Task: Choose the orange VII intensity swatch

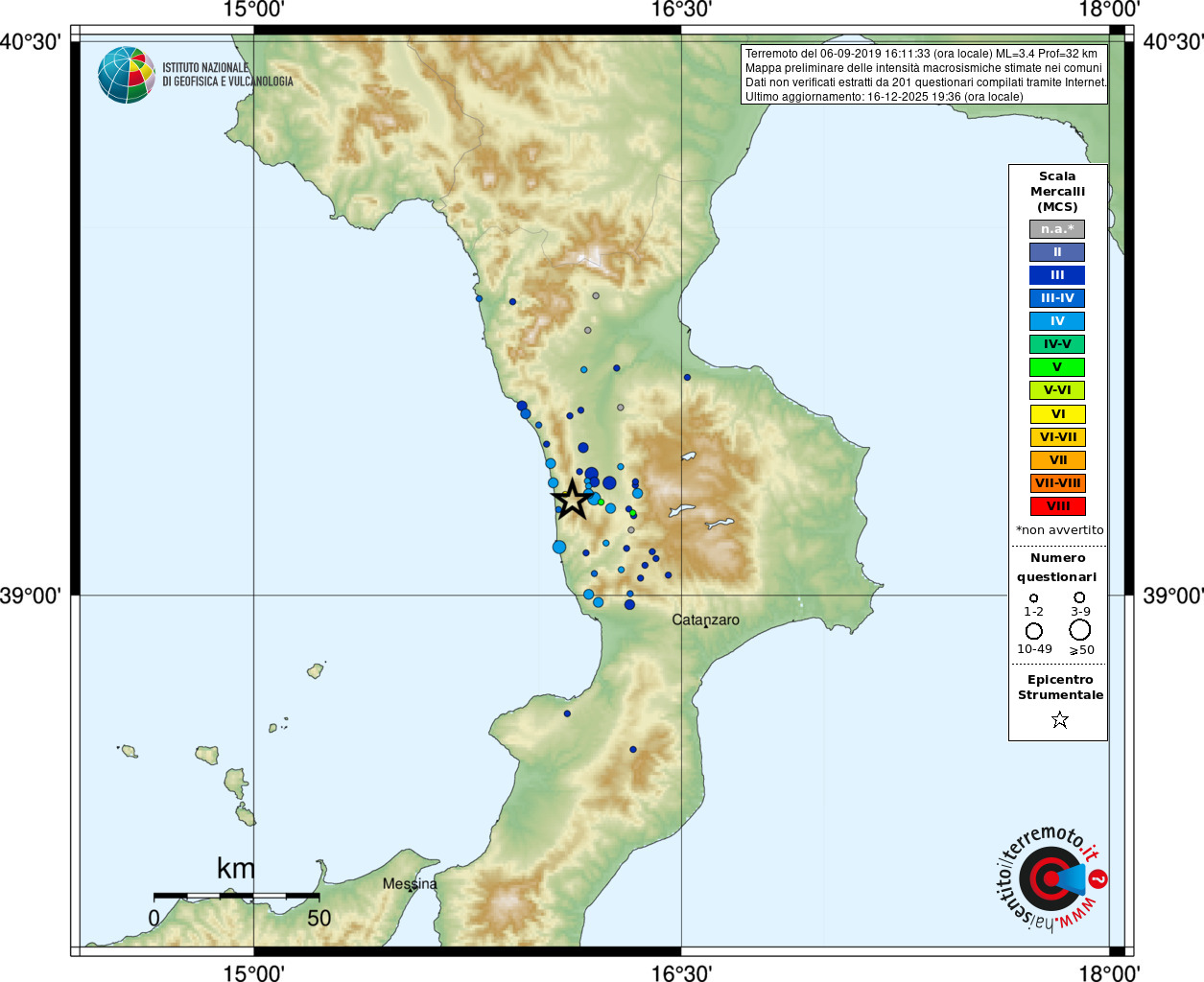Action: click(1057, 460)
